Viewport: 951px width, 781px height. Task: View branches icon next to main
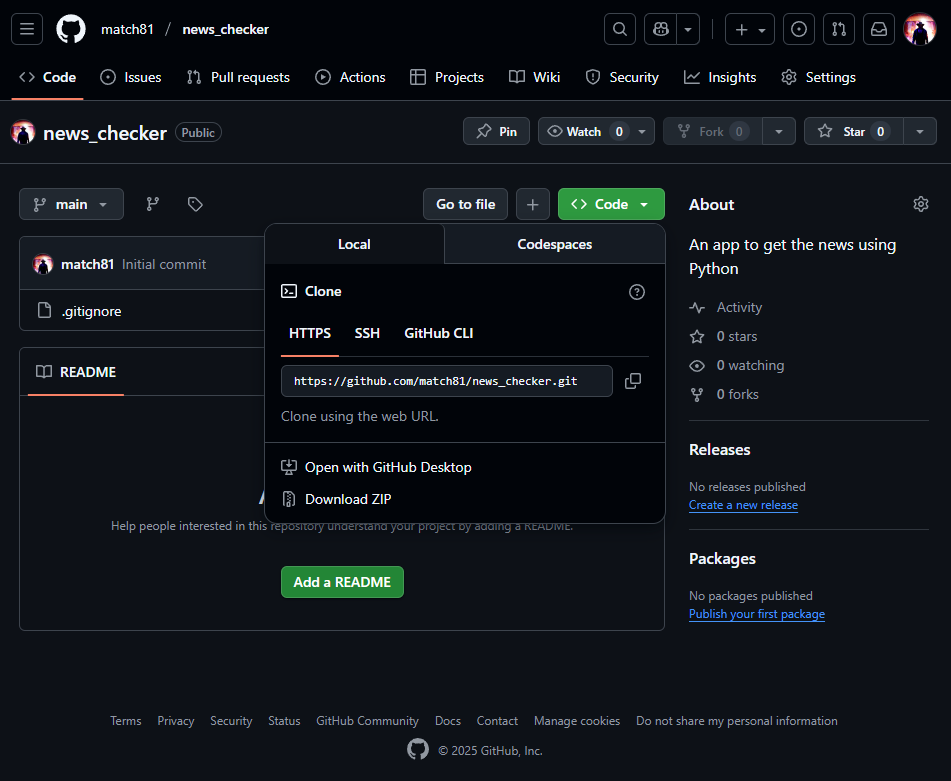coord(153,204)
